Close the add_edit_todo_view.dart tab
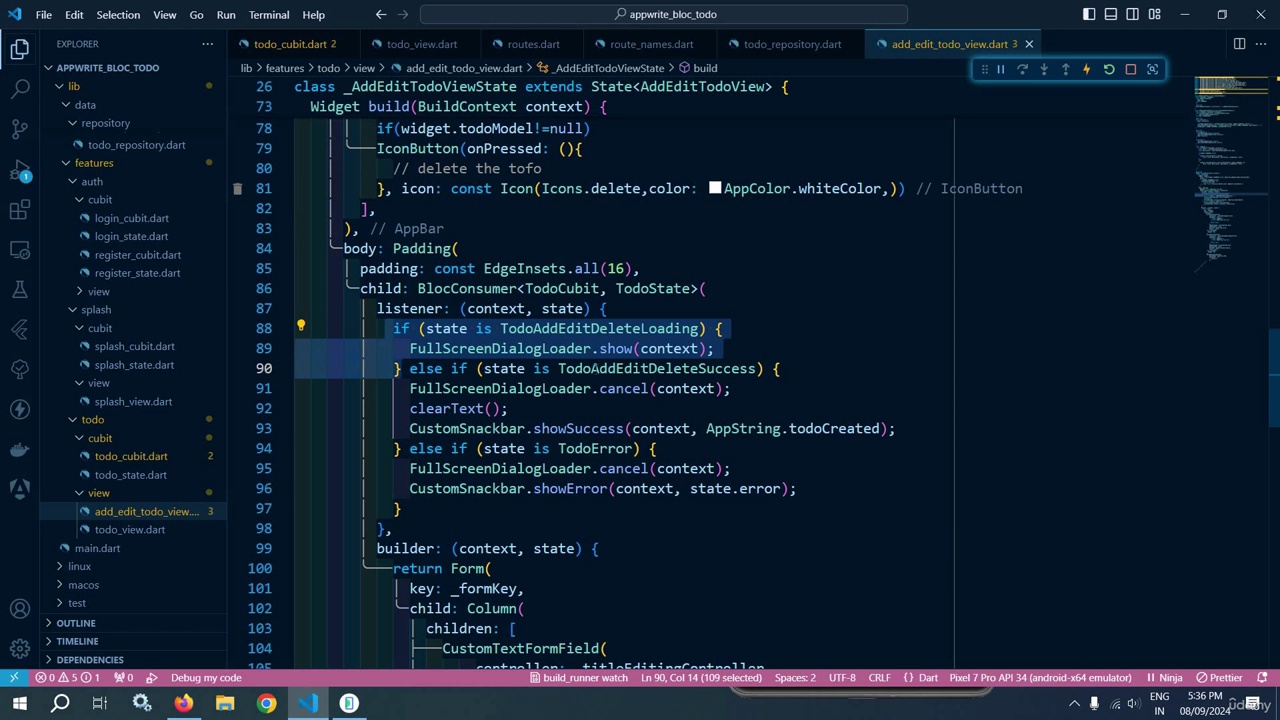This screenshot has height=720, width=1280. [x=1028, y=44]
